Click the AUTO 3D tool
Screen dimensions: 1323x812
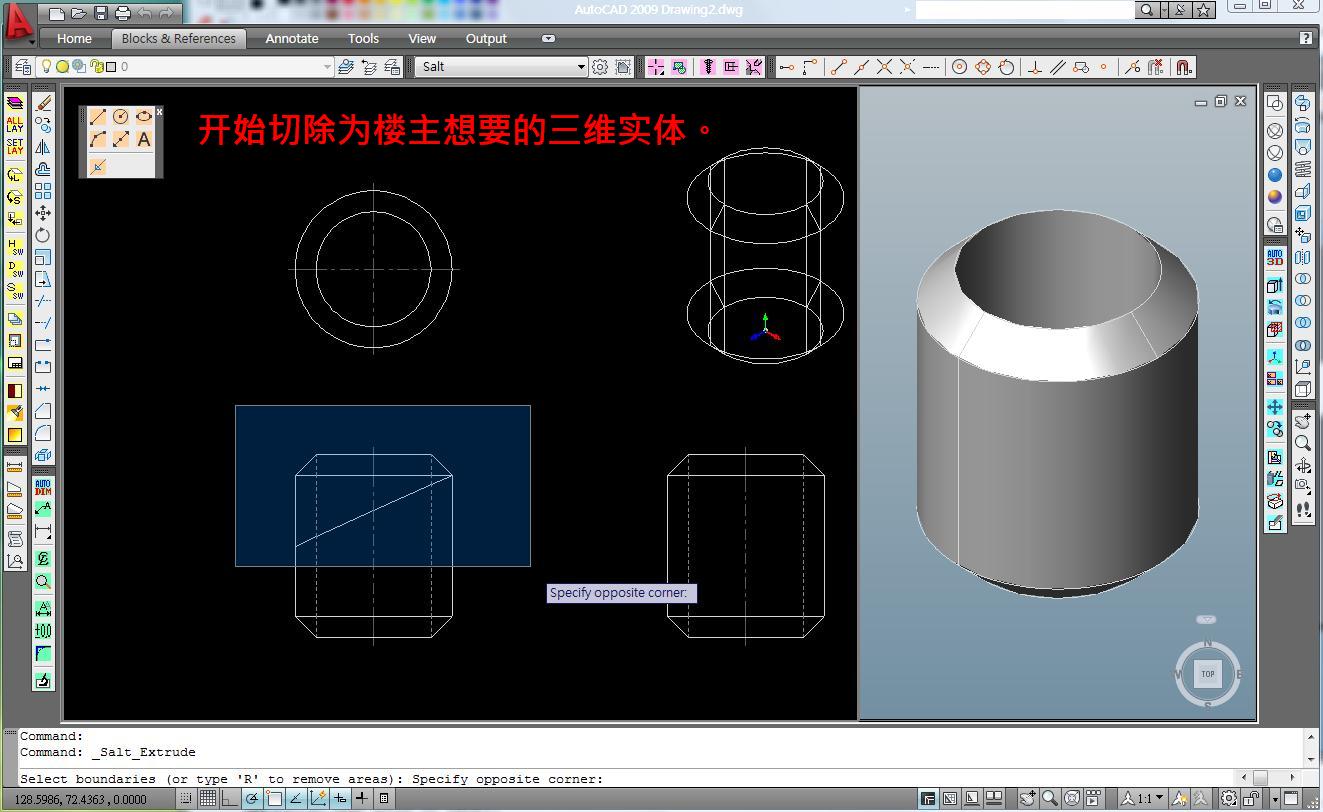point(1275,257)
